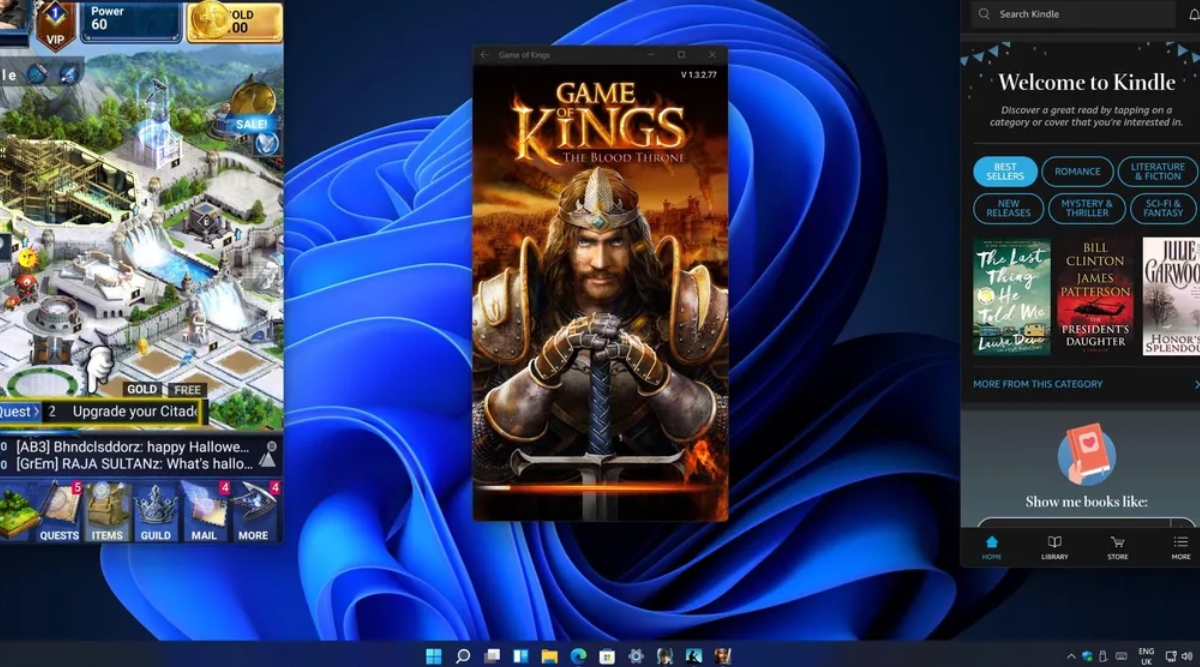Click the Search Kindle field

click(1072, 14)
